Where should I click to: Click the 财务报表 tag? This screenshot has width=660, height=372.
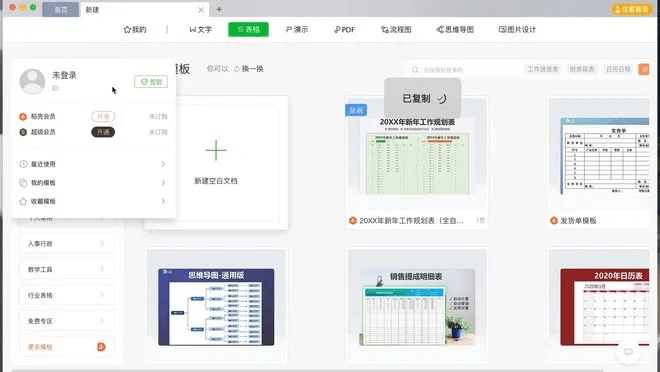click(x=582, y=69)
